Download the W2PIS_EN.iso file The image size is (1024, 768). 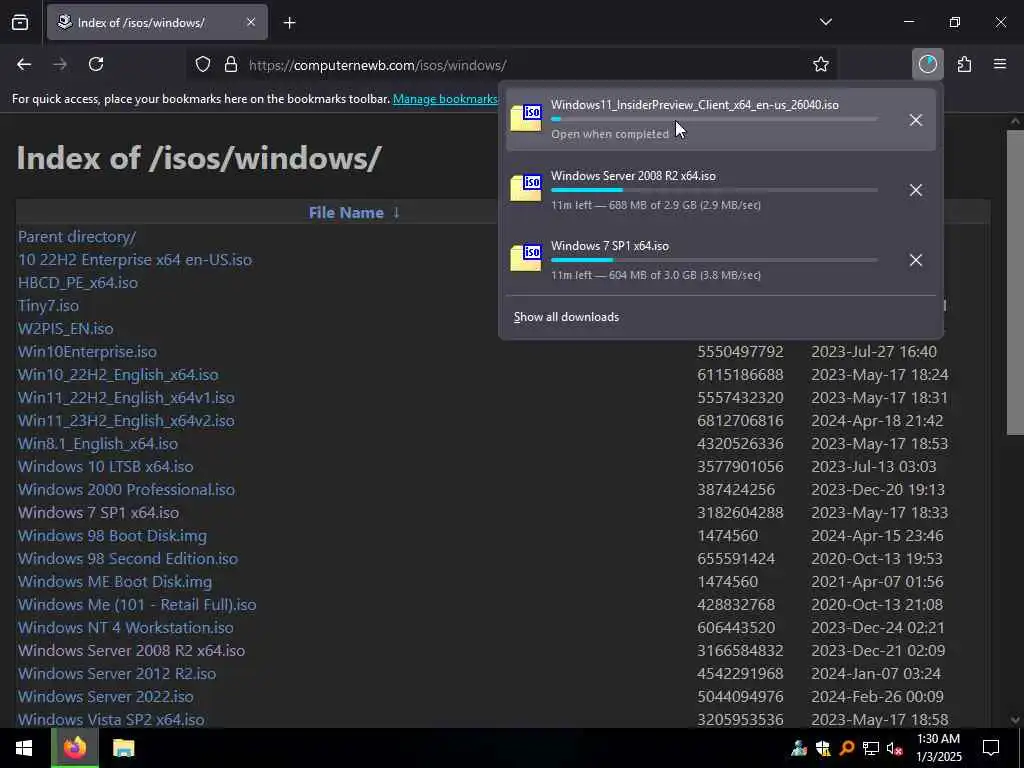point(65,328)
